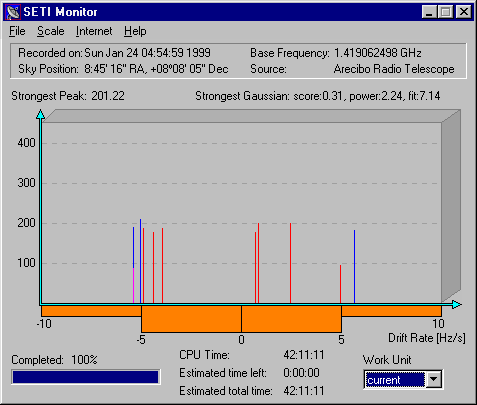Click the Estimated time left value 0:00:00
The height and width of the screenshot is (405, 477).
coord(301,373)
